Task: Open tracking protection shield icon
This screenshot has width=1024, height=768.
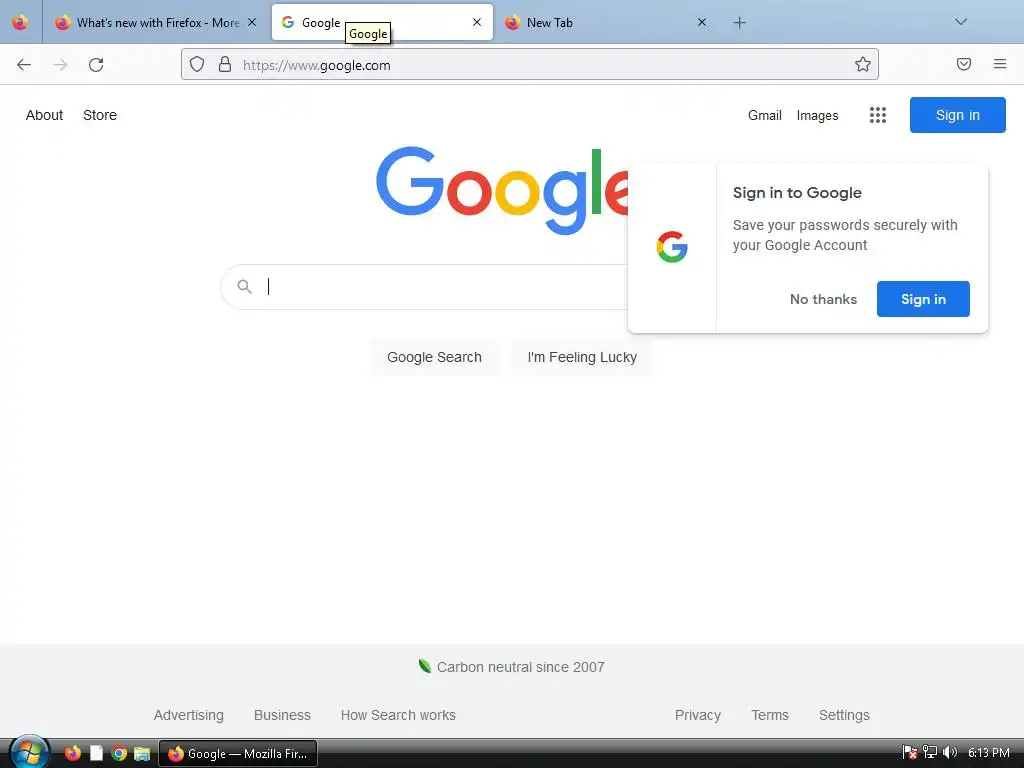Action: click(197, 64)
